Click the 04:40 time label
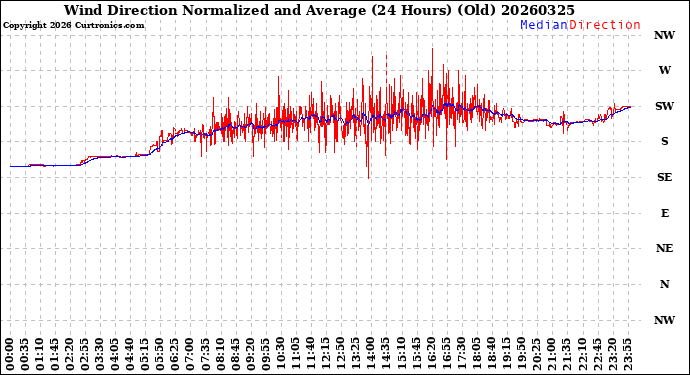The width and height of the screenshot is (690, 375). click(x=130, y=354)
